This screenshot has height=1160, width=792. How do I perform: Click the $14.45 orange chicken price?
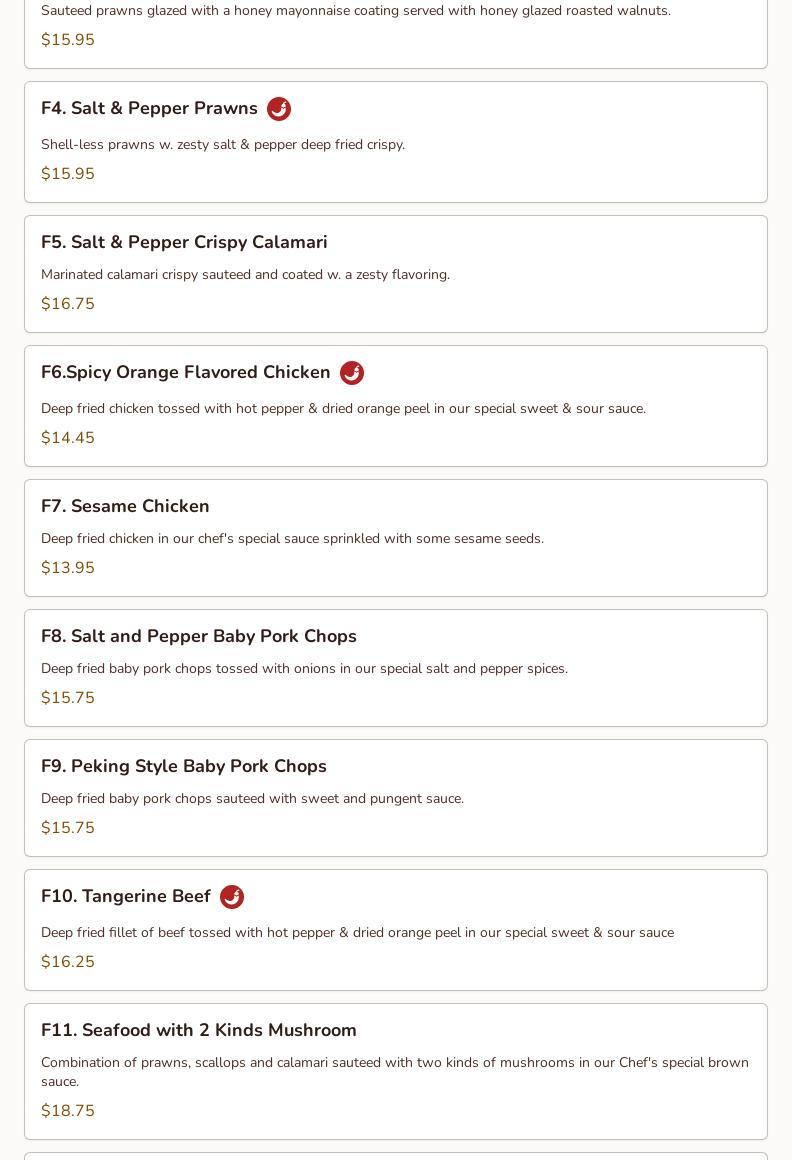[x=68, y=438]
